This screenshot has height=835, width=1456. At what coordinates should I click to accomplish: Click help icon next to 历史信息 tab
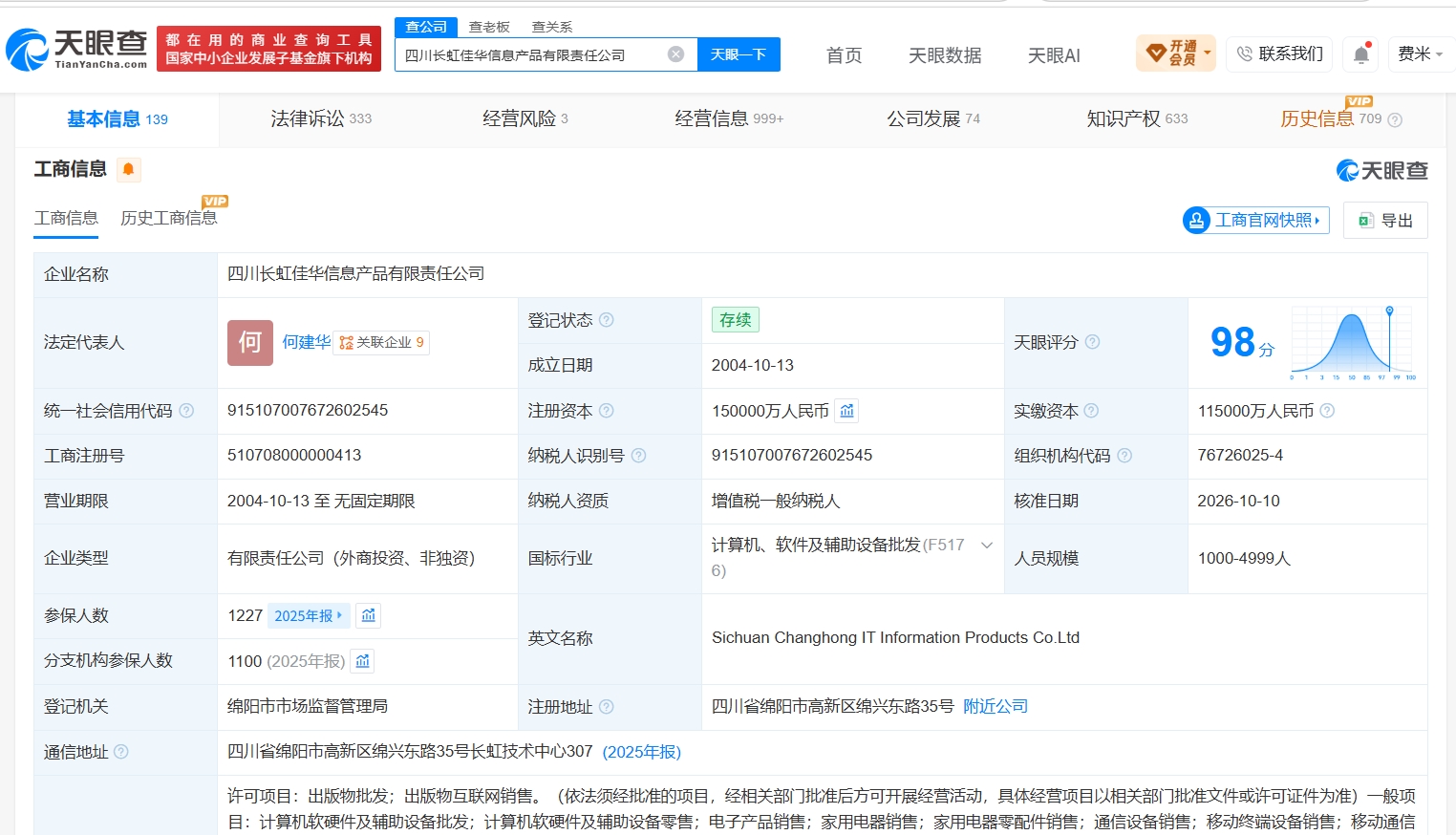[1395, 119]
